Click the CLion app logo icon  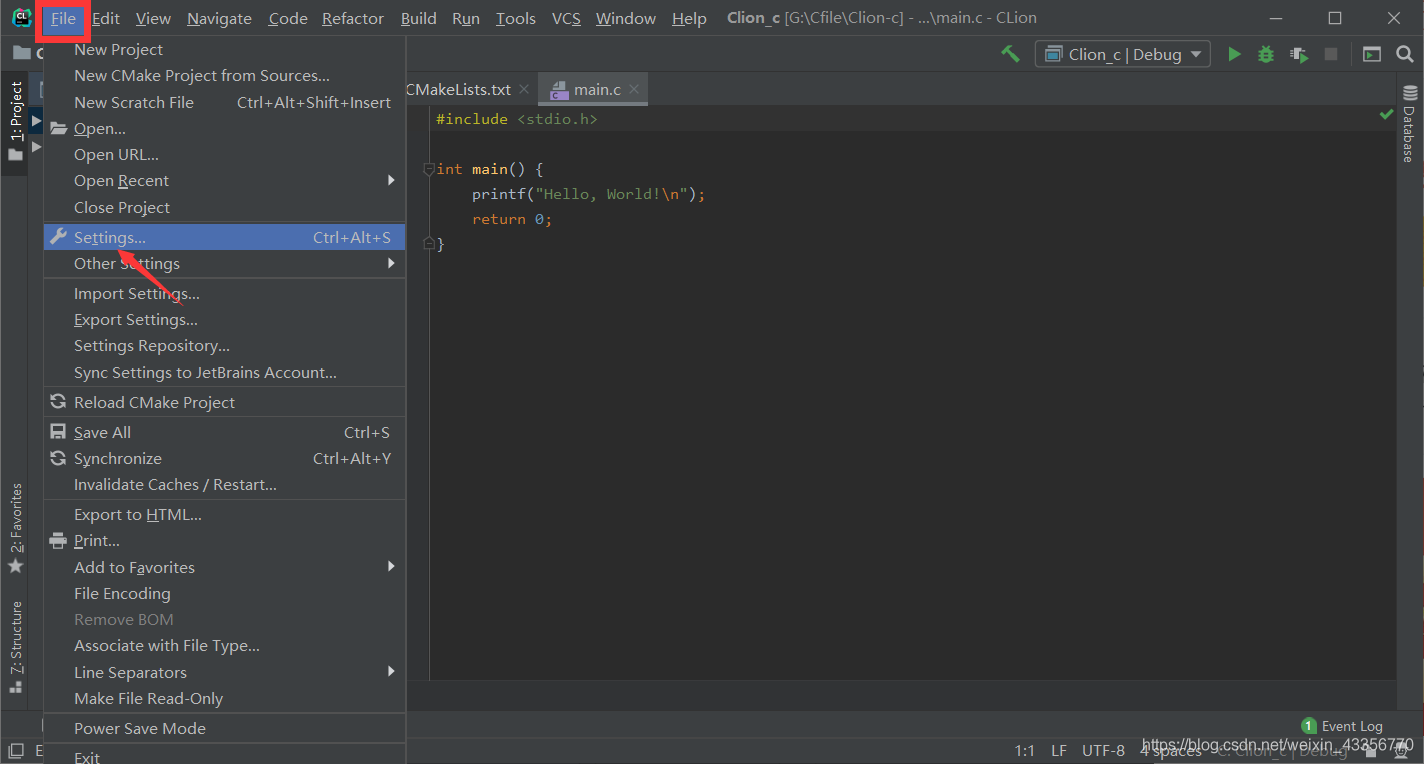21,17
